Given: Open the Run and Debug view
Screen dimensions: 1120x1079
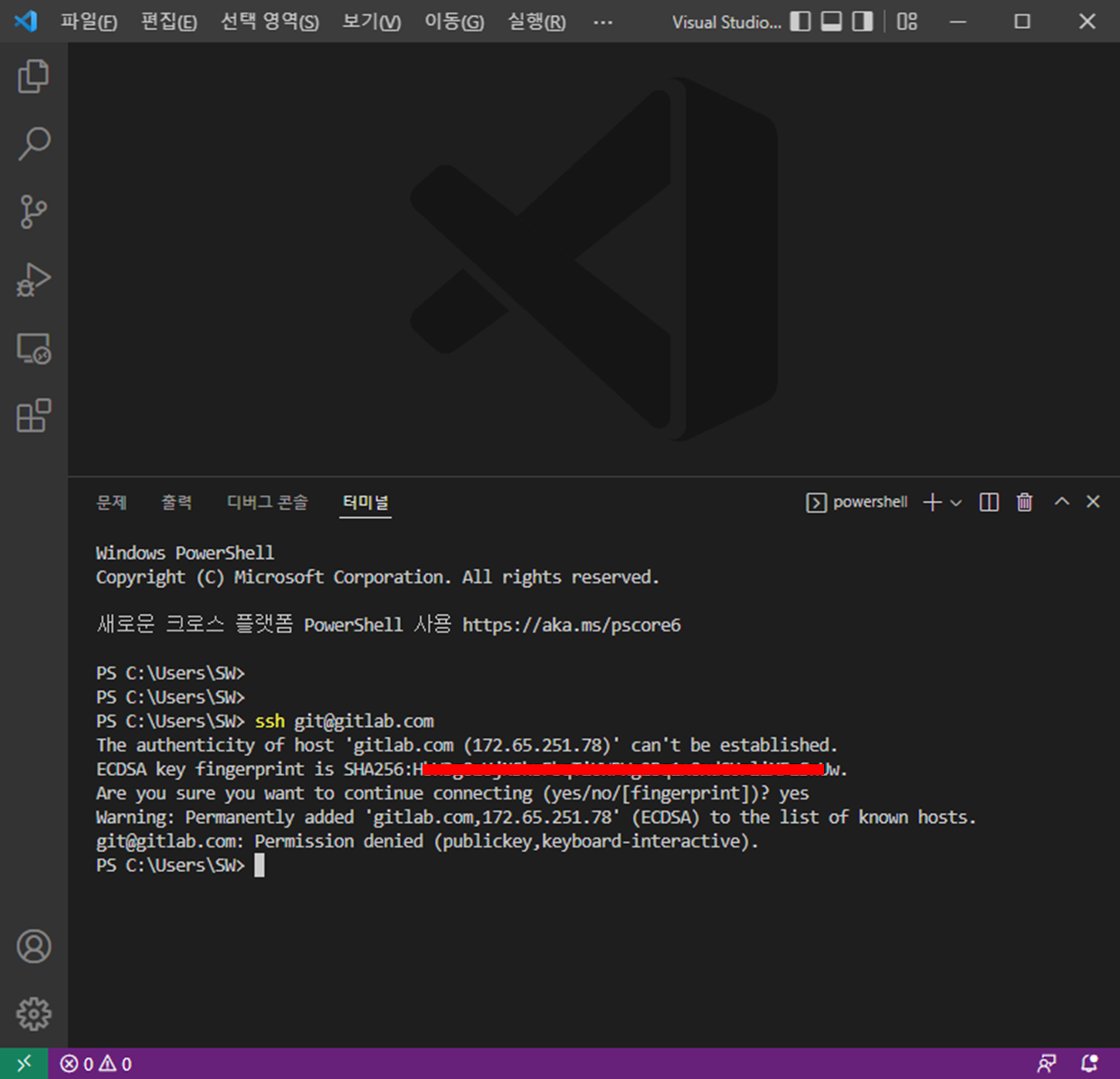Looking at the screenshot, I should tap(33, 279).
